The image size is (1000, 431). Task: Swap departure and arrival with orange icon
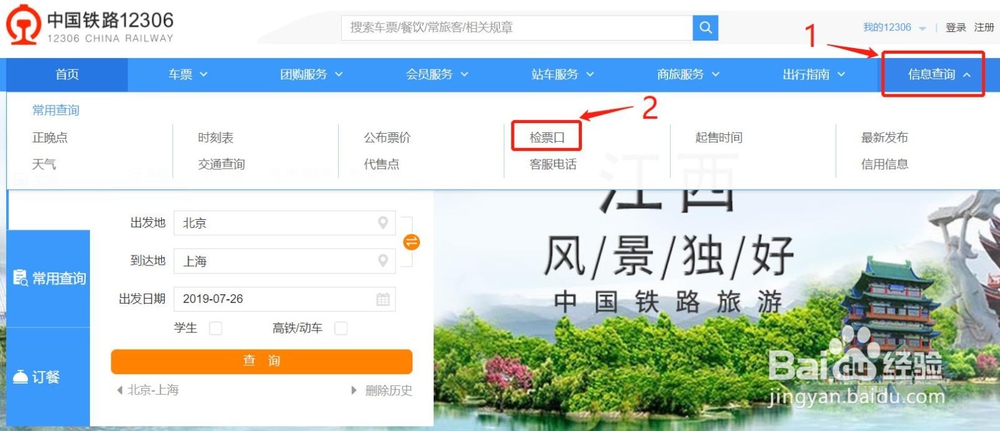[412, 242]
